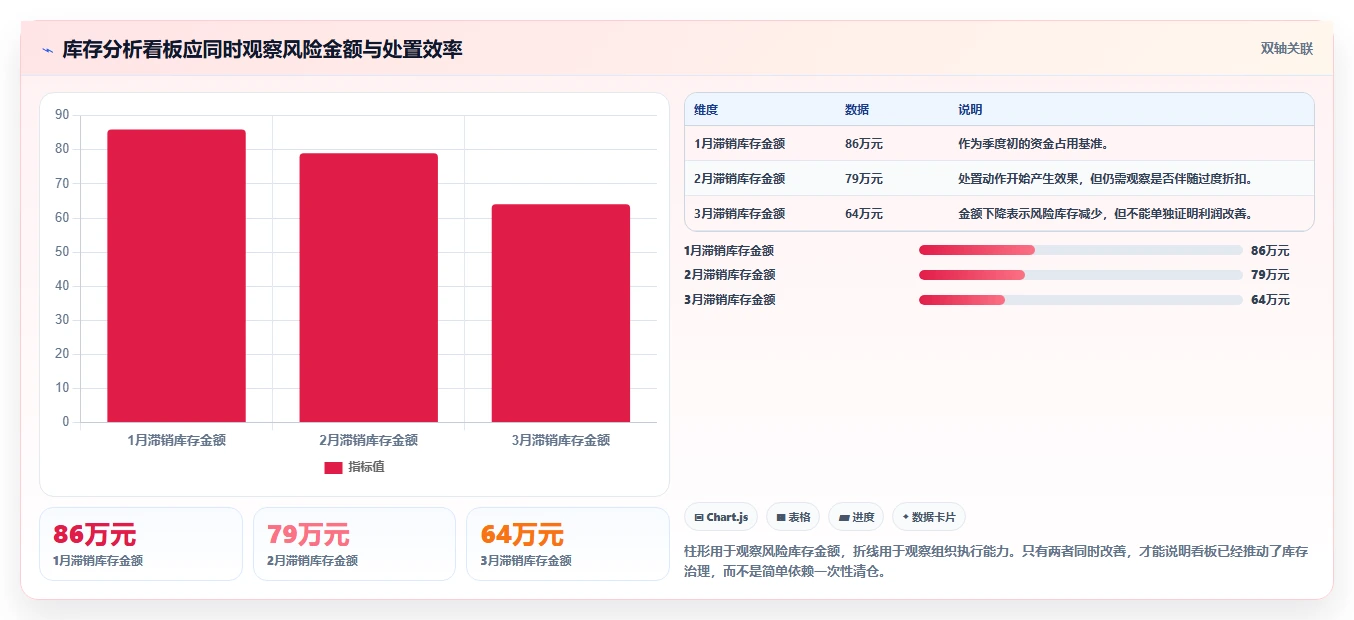Click the 90 tick on the chart y-axis
The width and height of the screenshot is (1354, 620).
62,115
